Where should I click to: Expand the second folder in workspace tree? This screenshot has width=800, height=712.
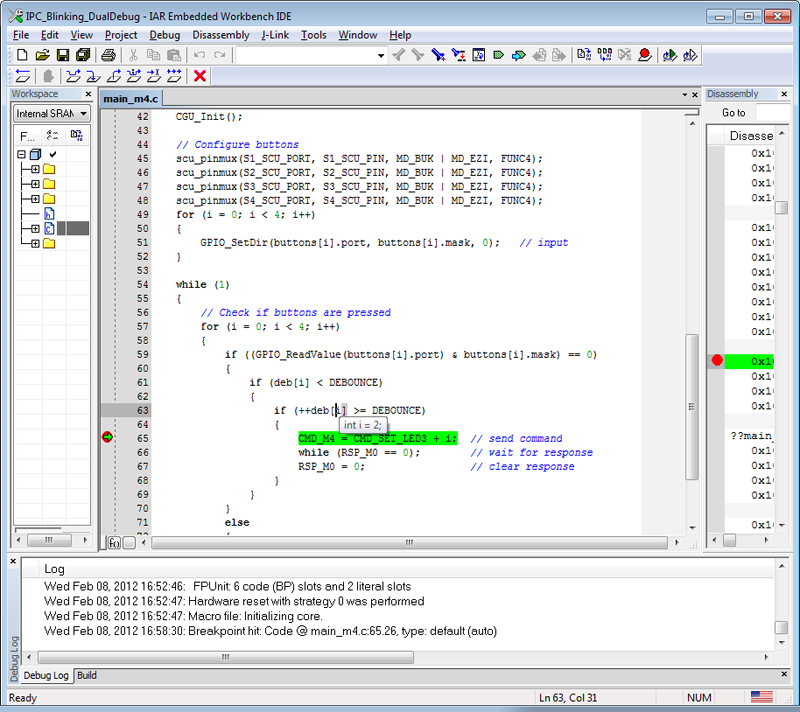pyautogui.click(x=35, y=184)
